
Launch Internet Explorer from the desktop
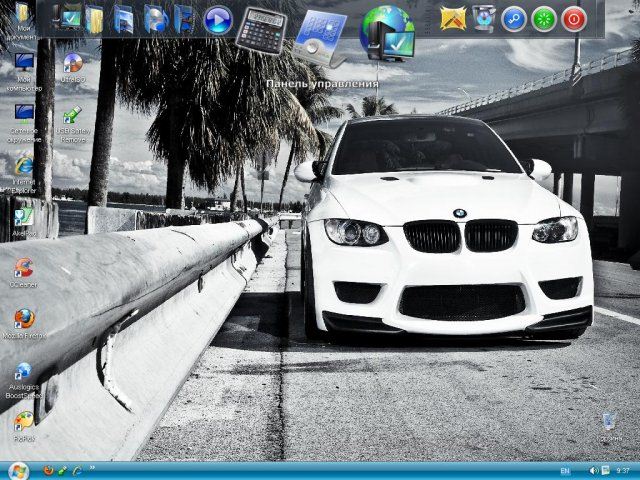pos(24,173)
